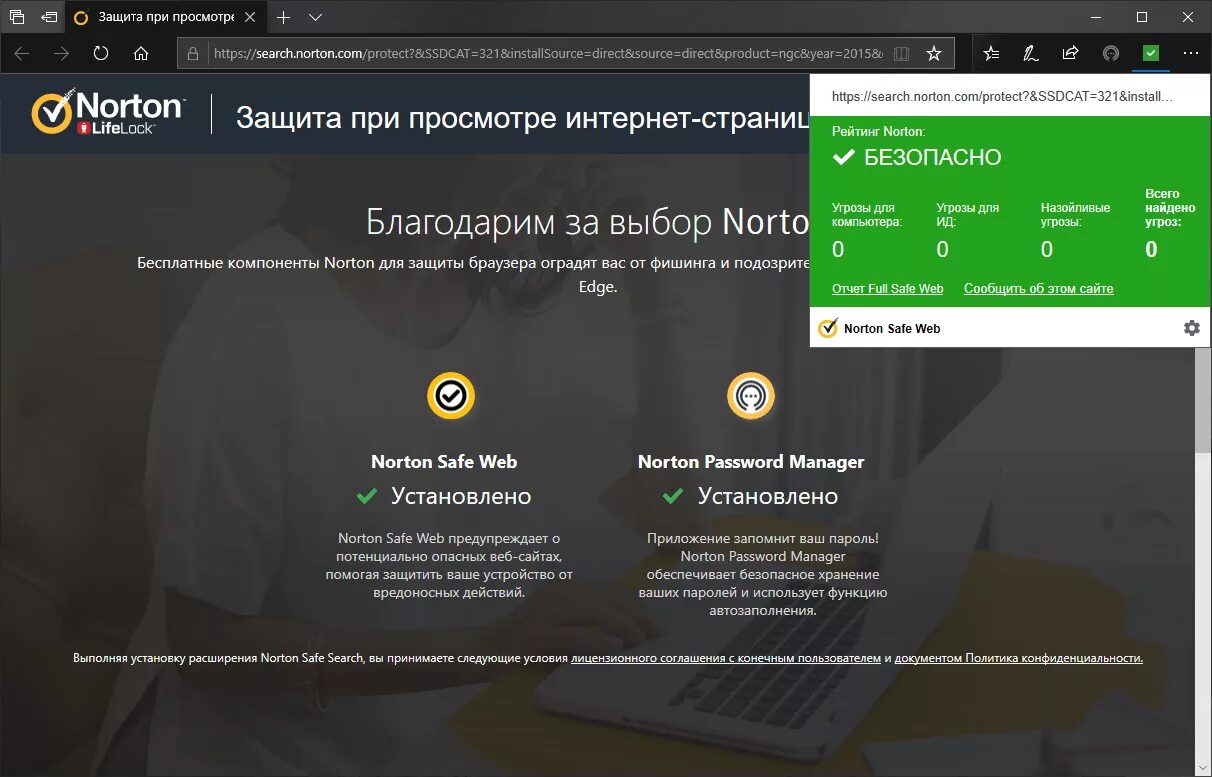
Task: Click Благодарим за выбор Norton heading
Action: pyautogui.click(x=587, y=221)
